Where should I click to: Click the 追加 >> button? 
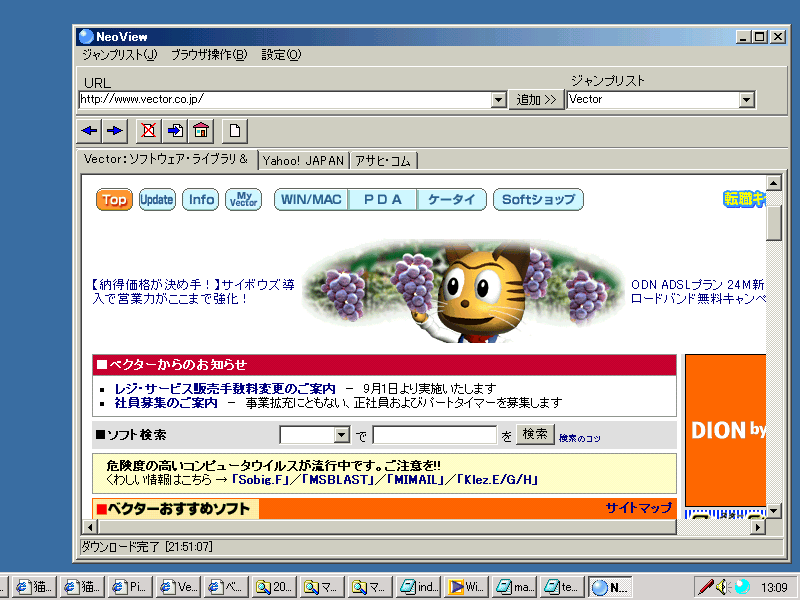click(536, 99)
